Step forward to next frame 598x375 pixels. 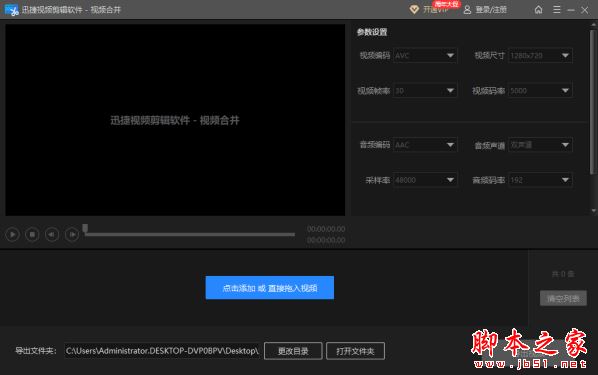coord(72,234)
